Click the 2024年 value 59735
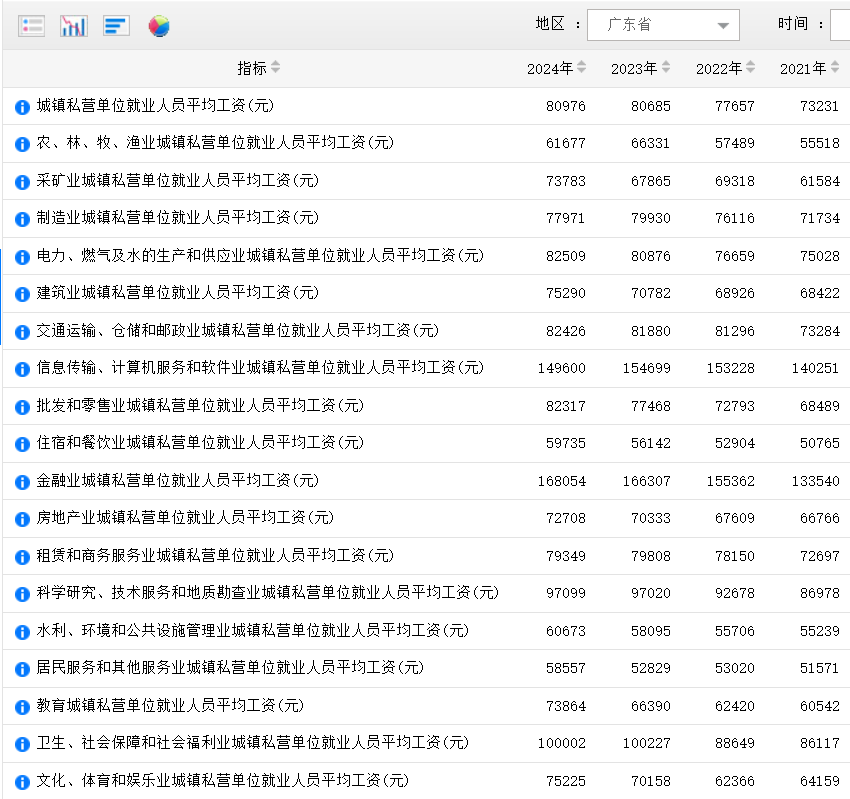 pyautogui.click(x=565, y=444)
